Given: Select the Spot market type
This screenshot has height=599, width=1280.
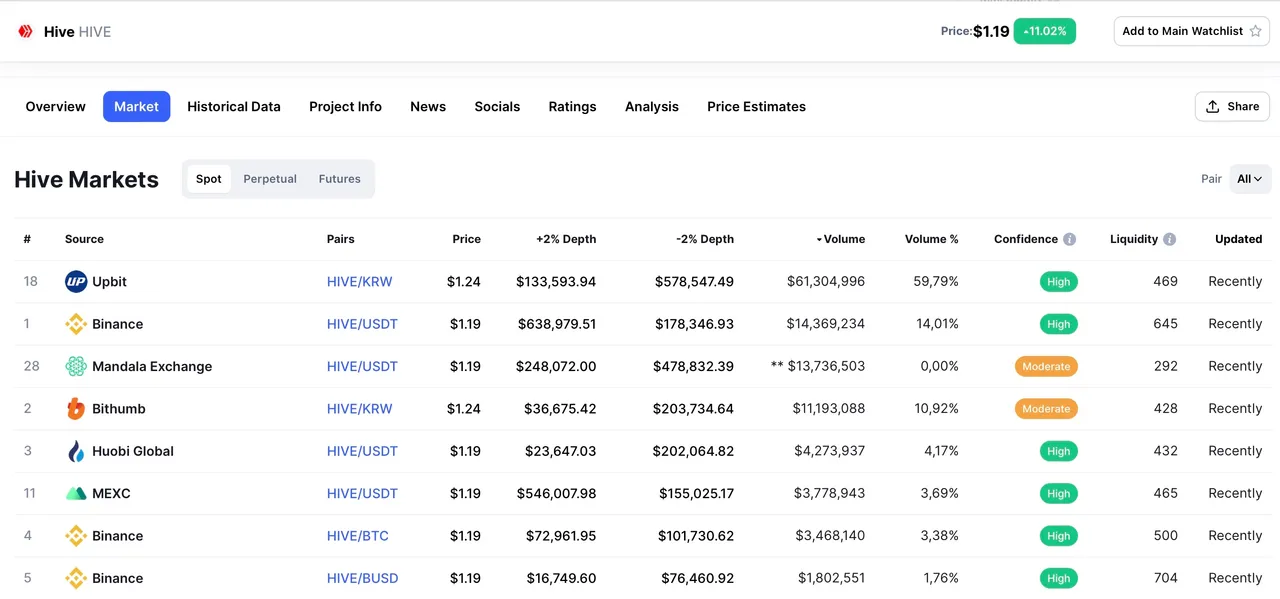Looking at the screenshot, I should [x=209, y=179].
